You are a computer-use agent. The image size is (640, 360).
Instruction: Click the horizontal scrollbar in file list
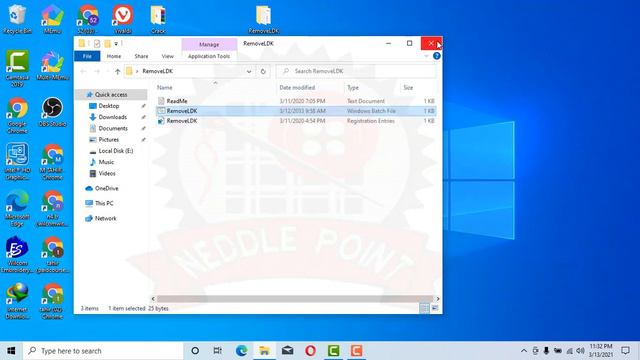[x=295, y=299]
